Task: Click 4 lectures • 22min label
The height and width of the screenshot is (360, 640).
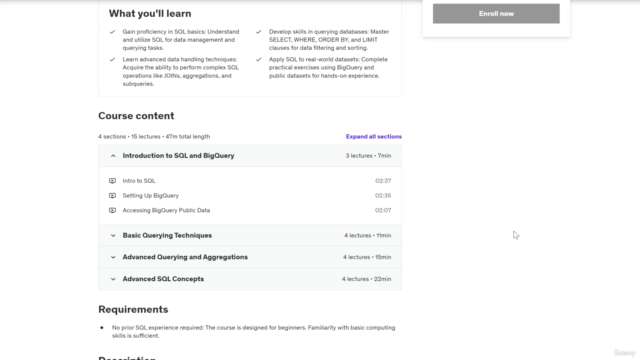Action: [366, 279]
